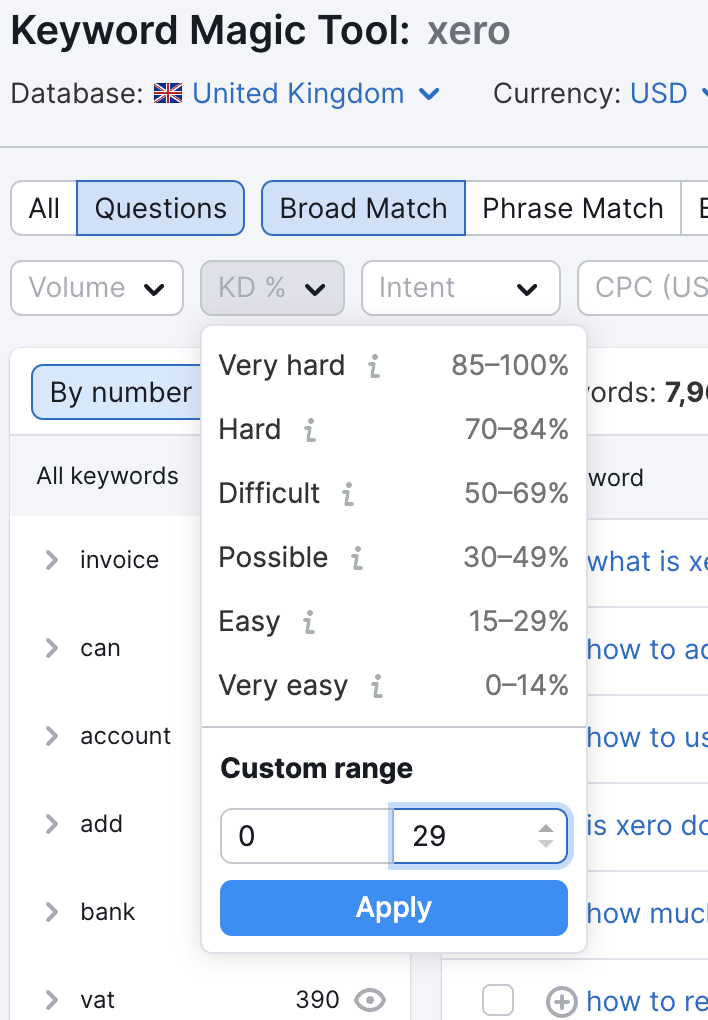
Task: Click info icon next to Difficult
Action: click(x=347, y=495)
